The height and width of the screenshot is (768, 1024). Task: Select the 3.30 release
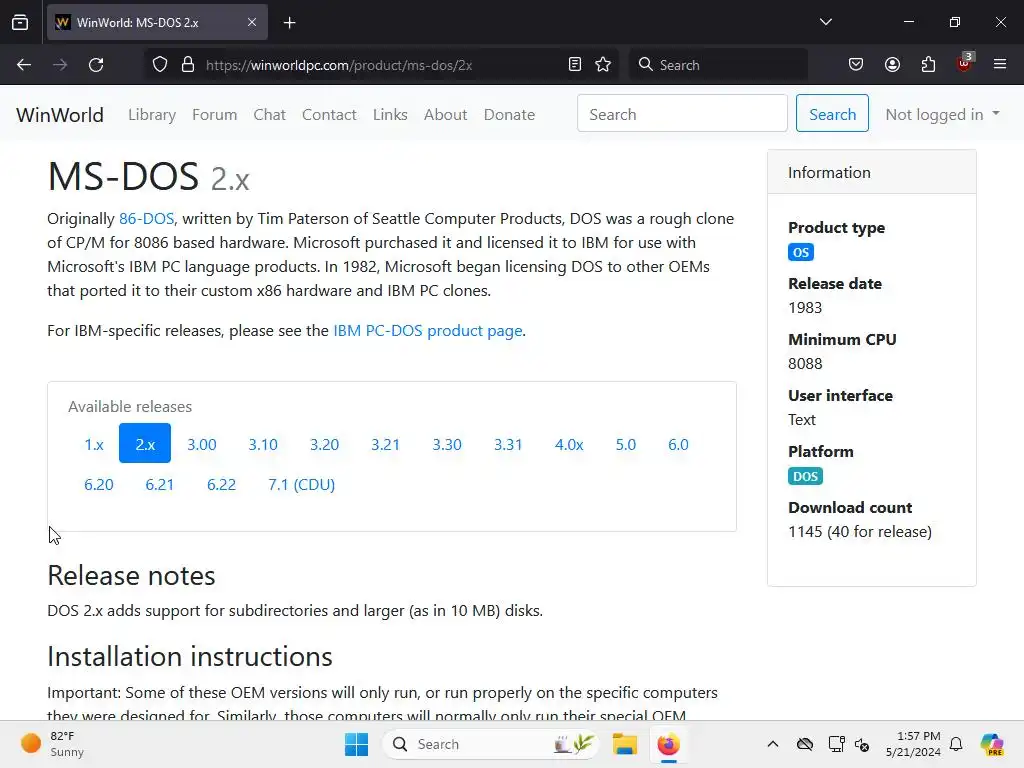pos(447,444)
